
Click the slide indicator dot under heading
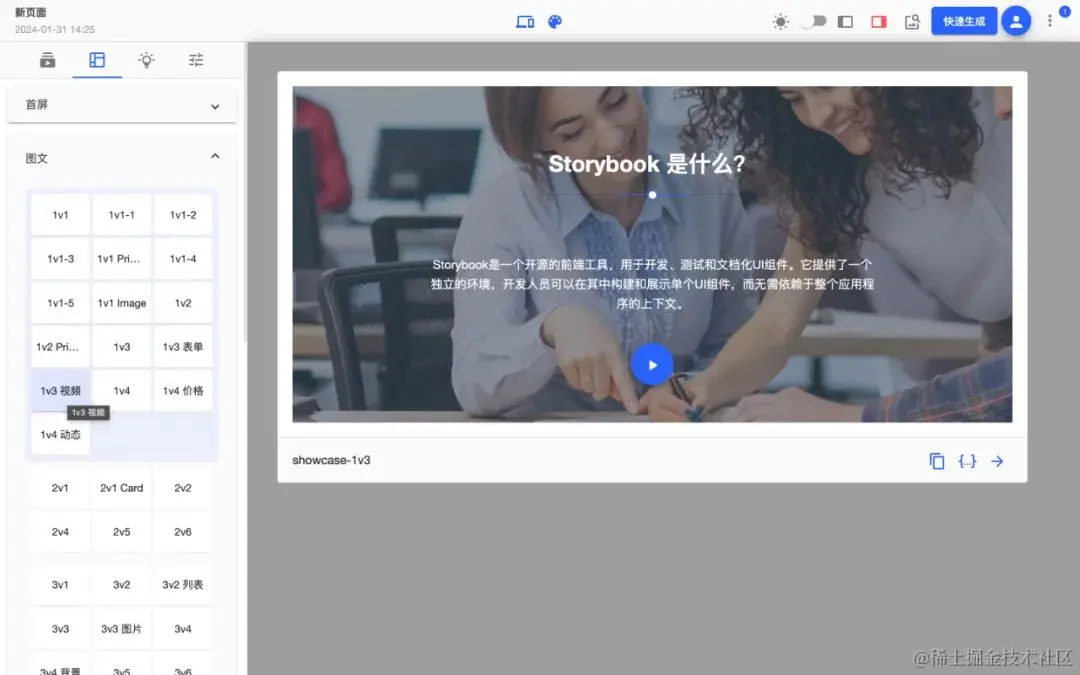point(652,195)
